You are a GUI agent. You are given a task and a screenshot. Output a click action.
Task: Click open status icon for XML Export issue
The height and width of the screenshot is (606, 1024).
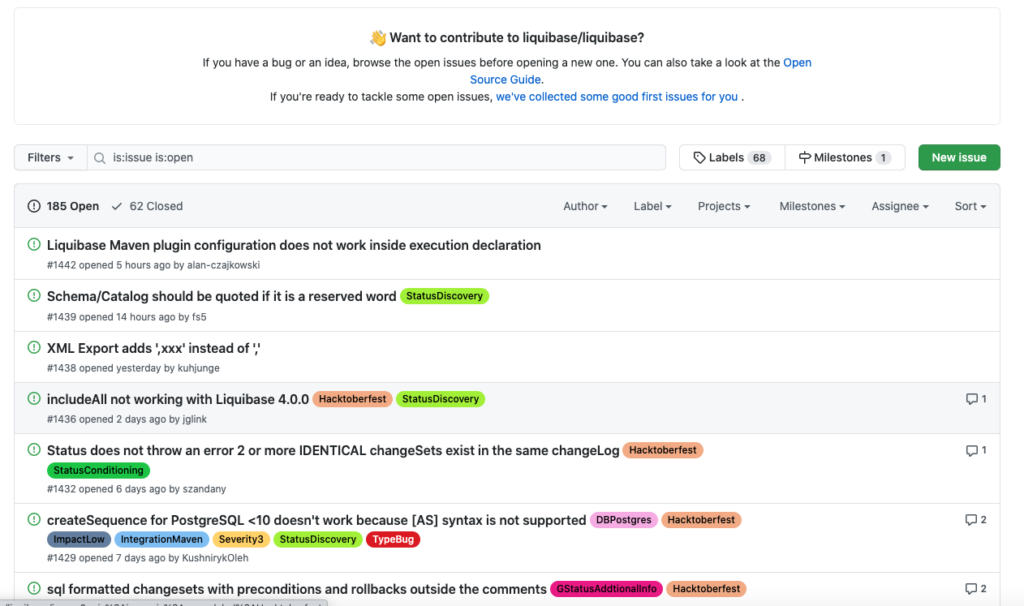click(34, 347)
